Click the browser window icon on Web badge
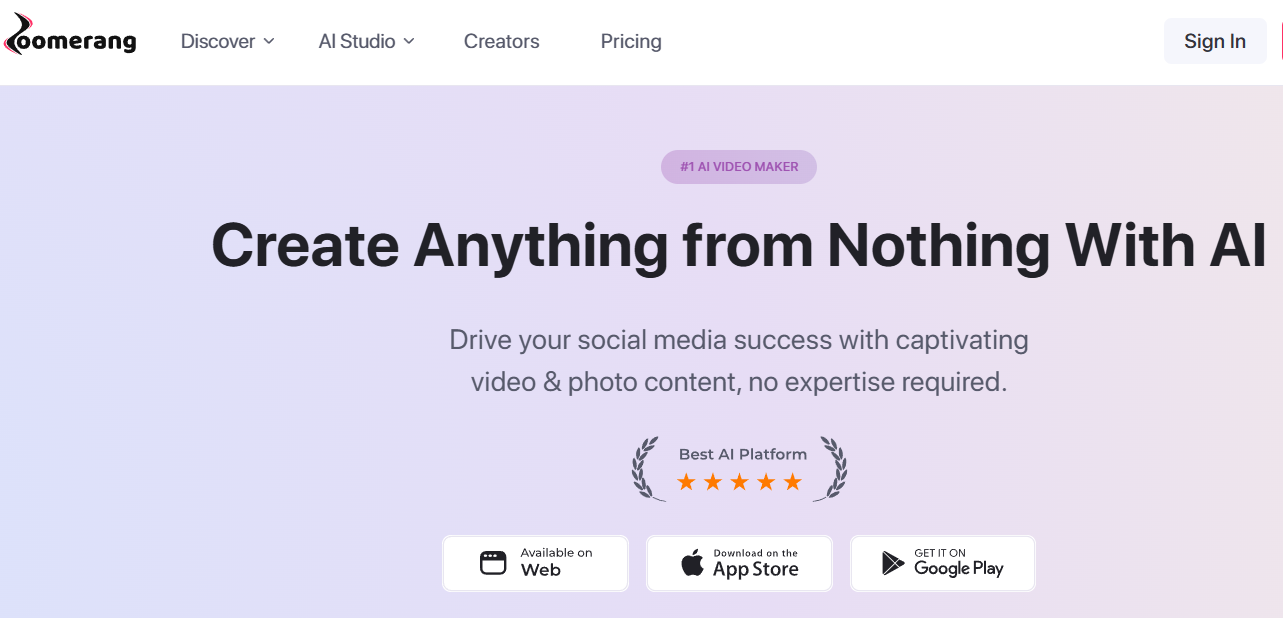1283x618 pixels. [x=493, y=563]
